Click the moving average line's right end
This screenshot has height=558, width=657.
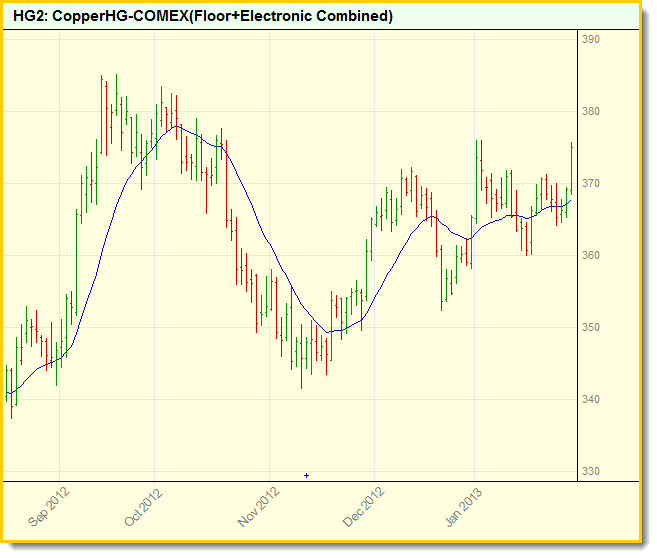[572, 199]
